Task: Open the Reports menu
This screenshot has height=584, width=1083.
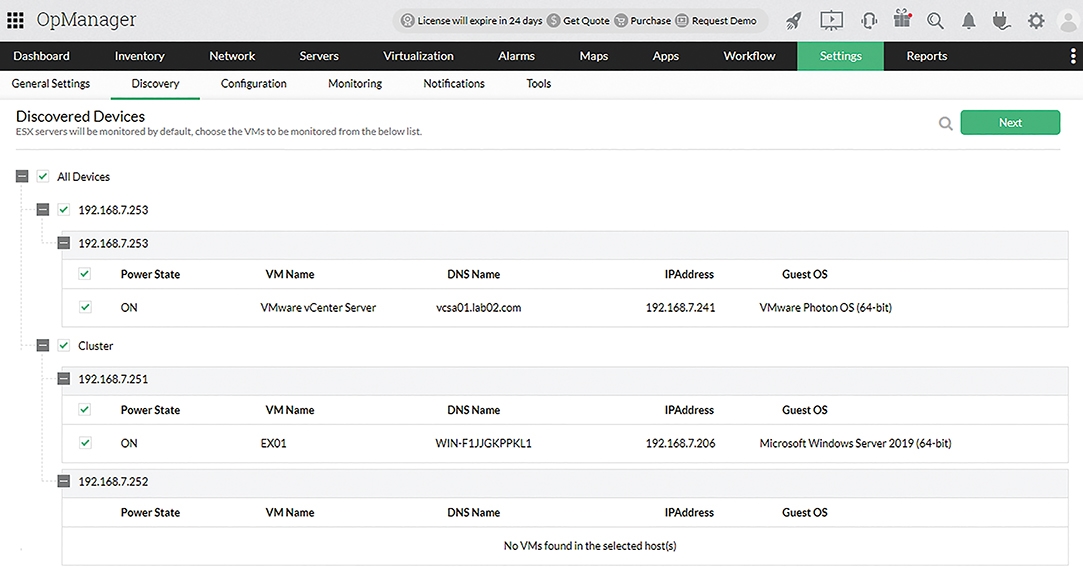Action: click(927, 56)
